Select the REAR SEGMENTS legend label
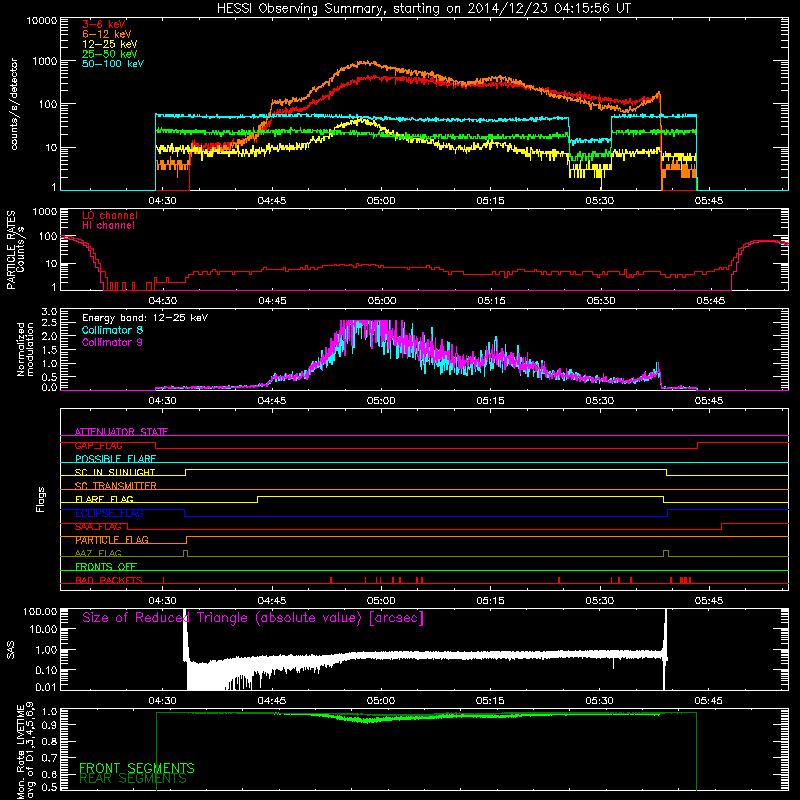800x800 pixels. coord(133,779)
